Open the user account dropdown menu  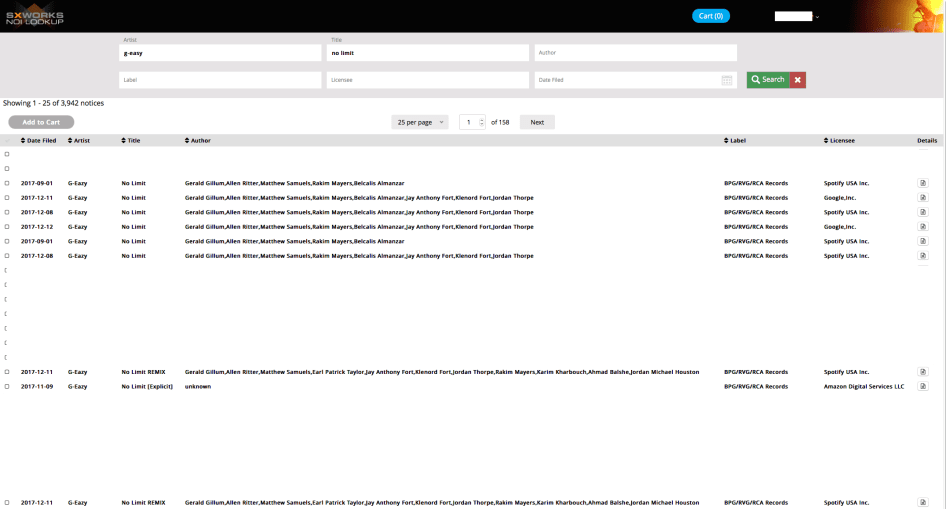tap(797, 16)
